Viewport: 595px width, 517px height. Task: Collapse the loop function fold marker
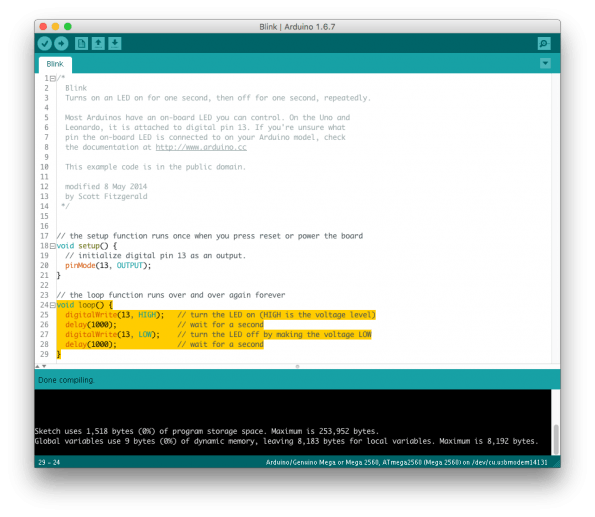(53, 305)
